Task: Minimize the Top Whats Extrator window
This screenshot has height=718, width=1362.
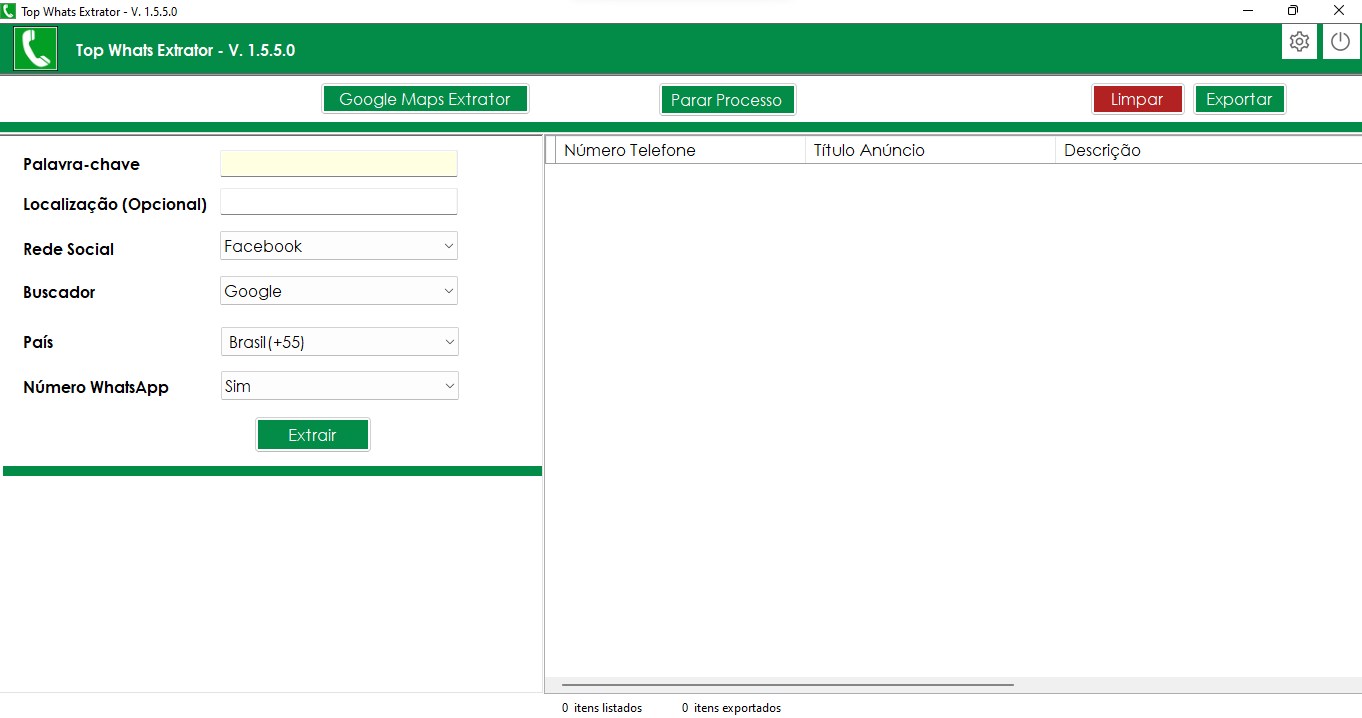Action: [x=1248, y=10]
